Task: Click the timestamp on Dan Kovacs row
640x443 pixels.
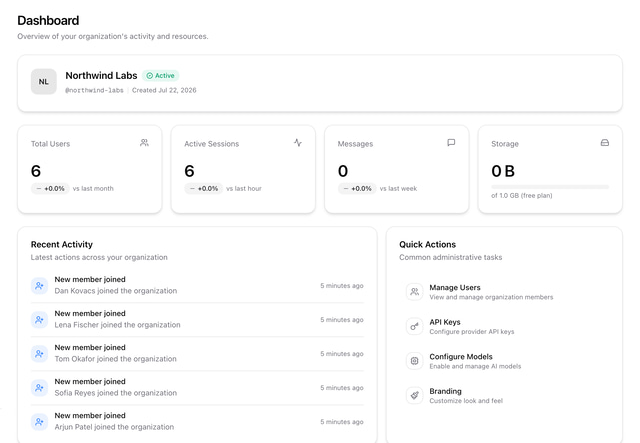Action: [342, 286]
